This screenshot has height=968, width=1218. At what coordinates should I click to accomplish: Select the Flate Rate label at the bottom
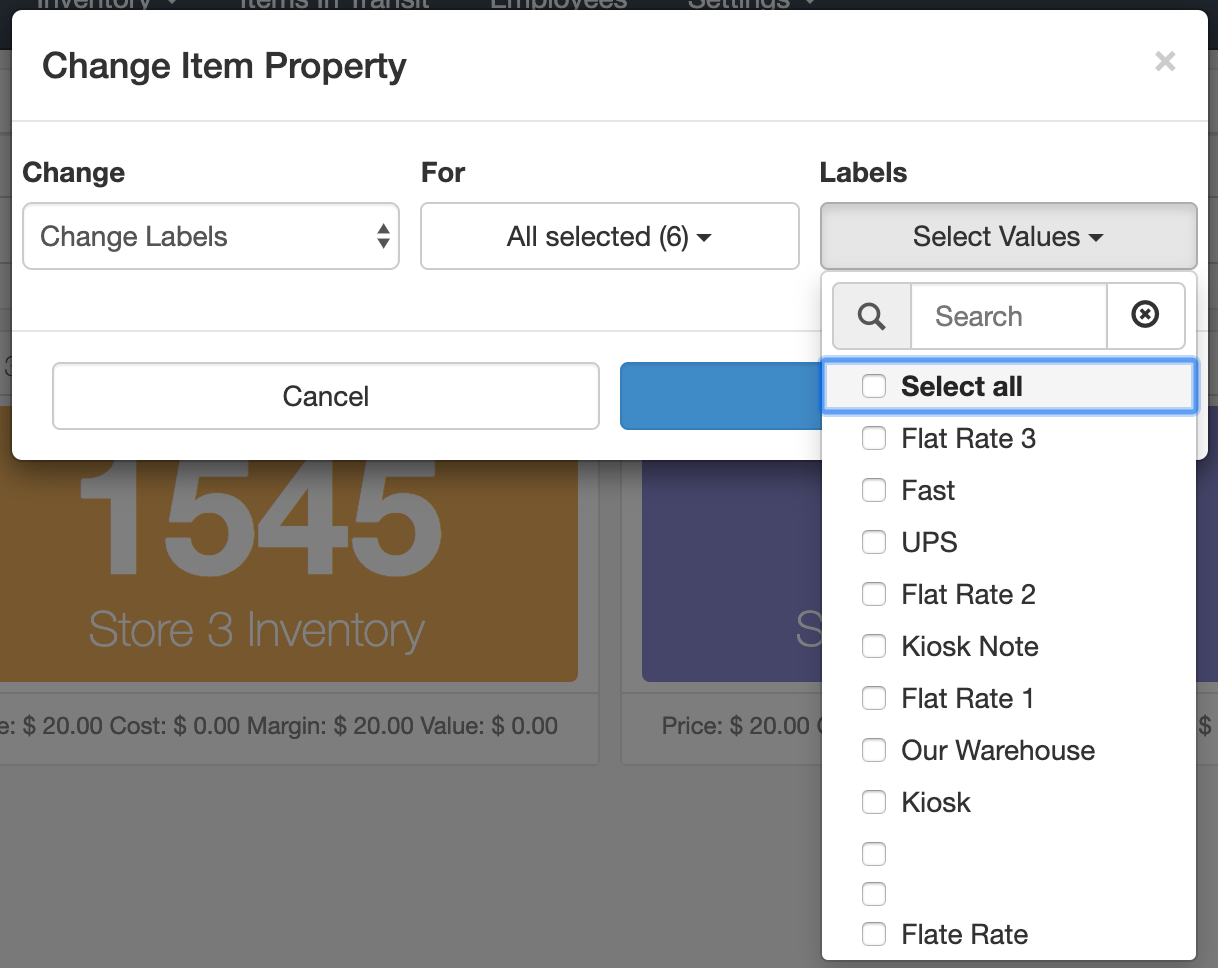pos(873,934)
